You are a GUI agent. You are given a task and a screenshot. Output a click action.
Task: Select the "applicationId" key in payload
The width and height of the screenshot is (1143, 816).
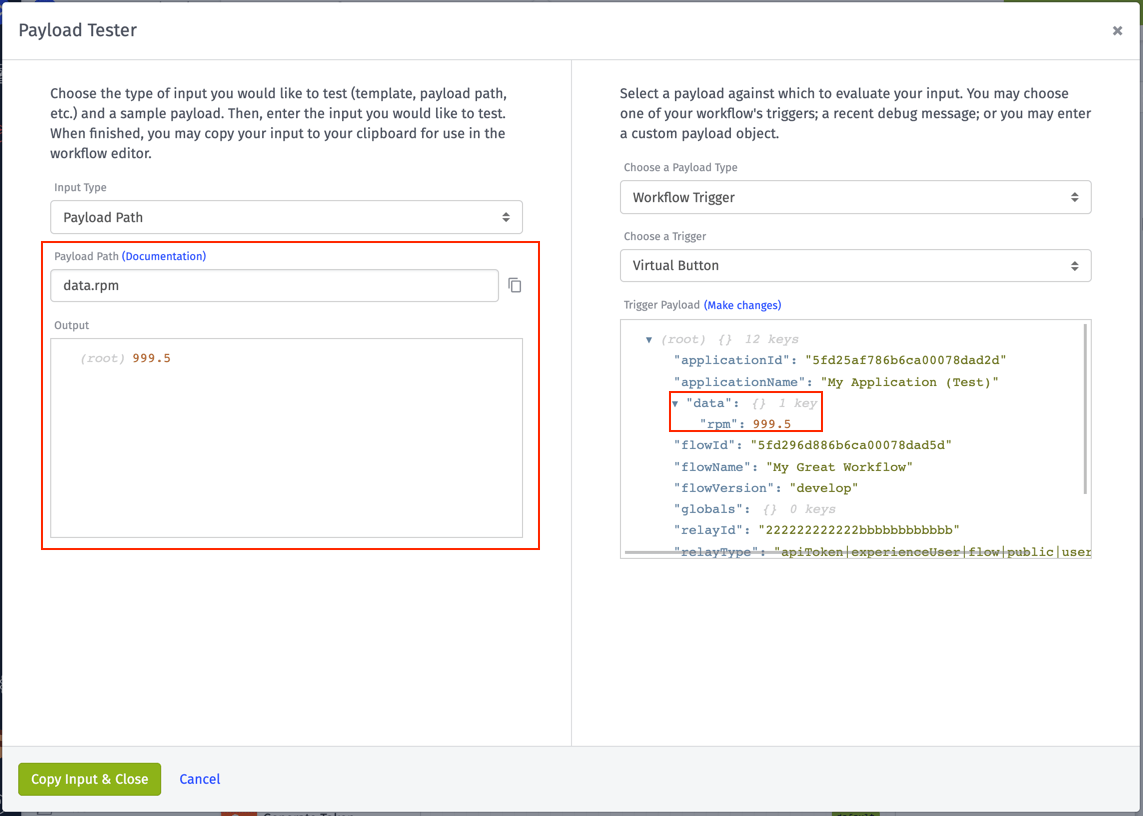click(x=735, y=360)
